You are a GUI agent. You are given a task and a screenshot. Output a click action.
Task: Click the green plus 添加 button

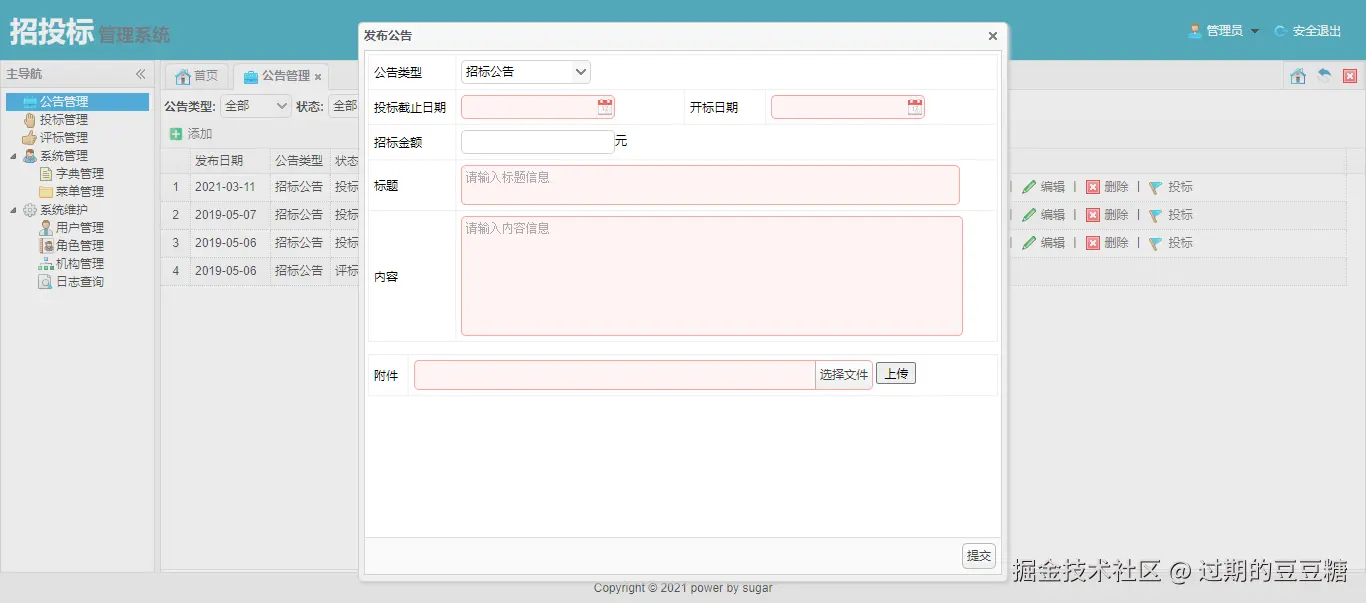pos(191,134)
